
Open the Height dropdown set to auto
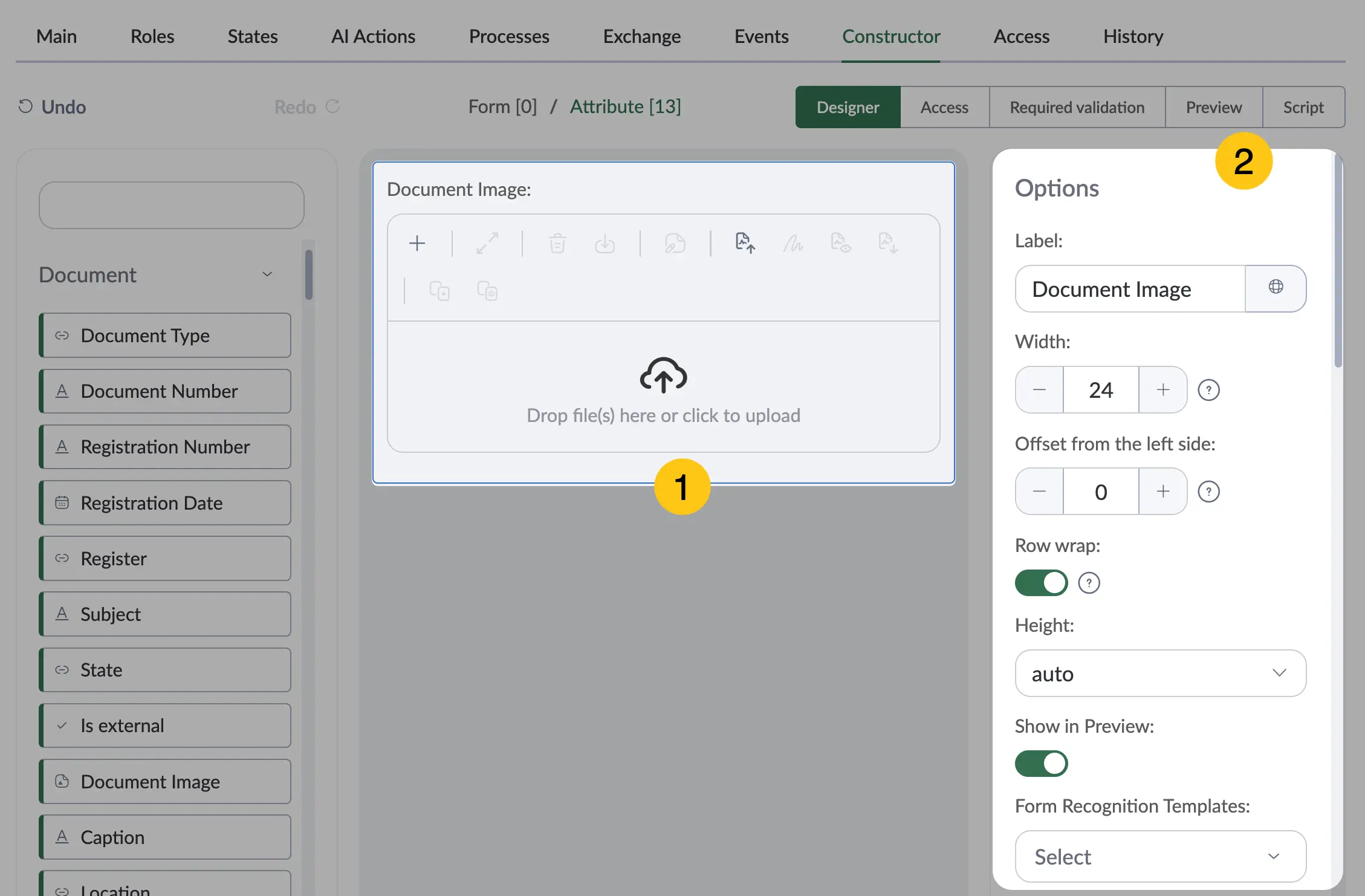point(1161,674)
